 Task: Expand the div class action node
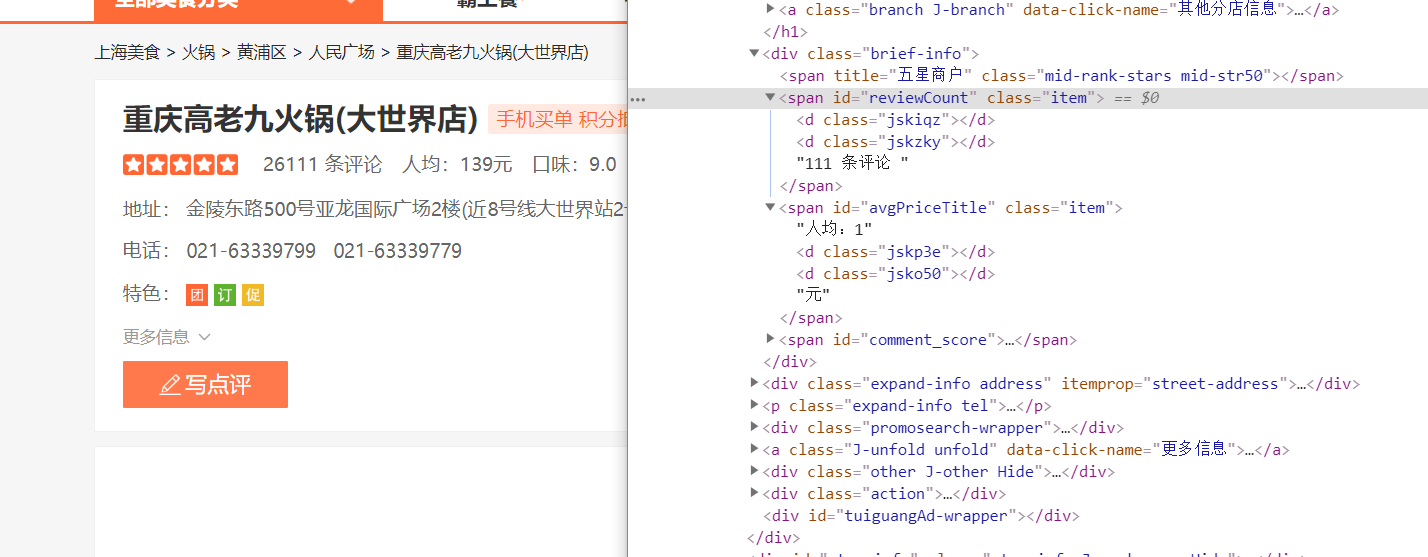[755, 494]
